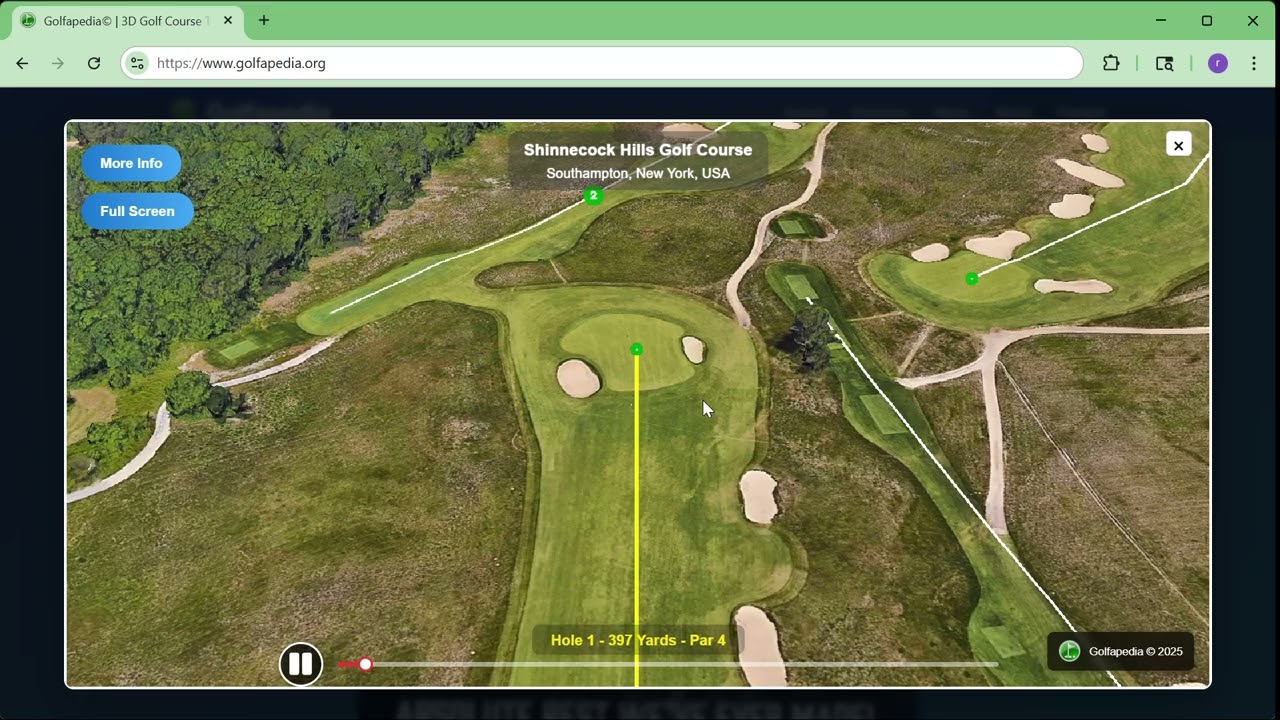This screenshot has width=1280, height=720.
Task: Select the green hole 2 marker
Action: [x=593, y=196]
